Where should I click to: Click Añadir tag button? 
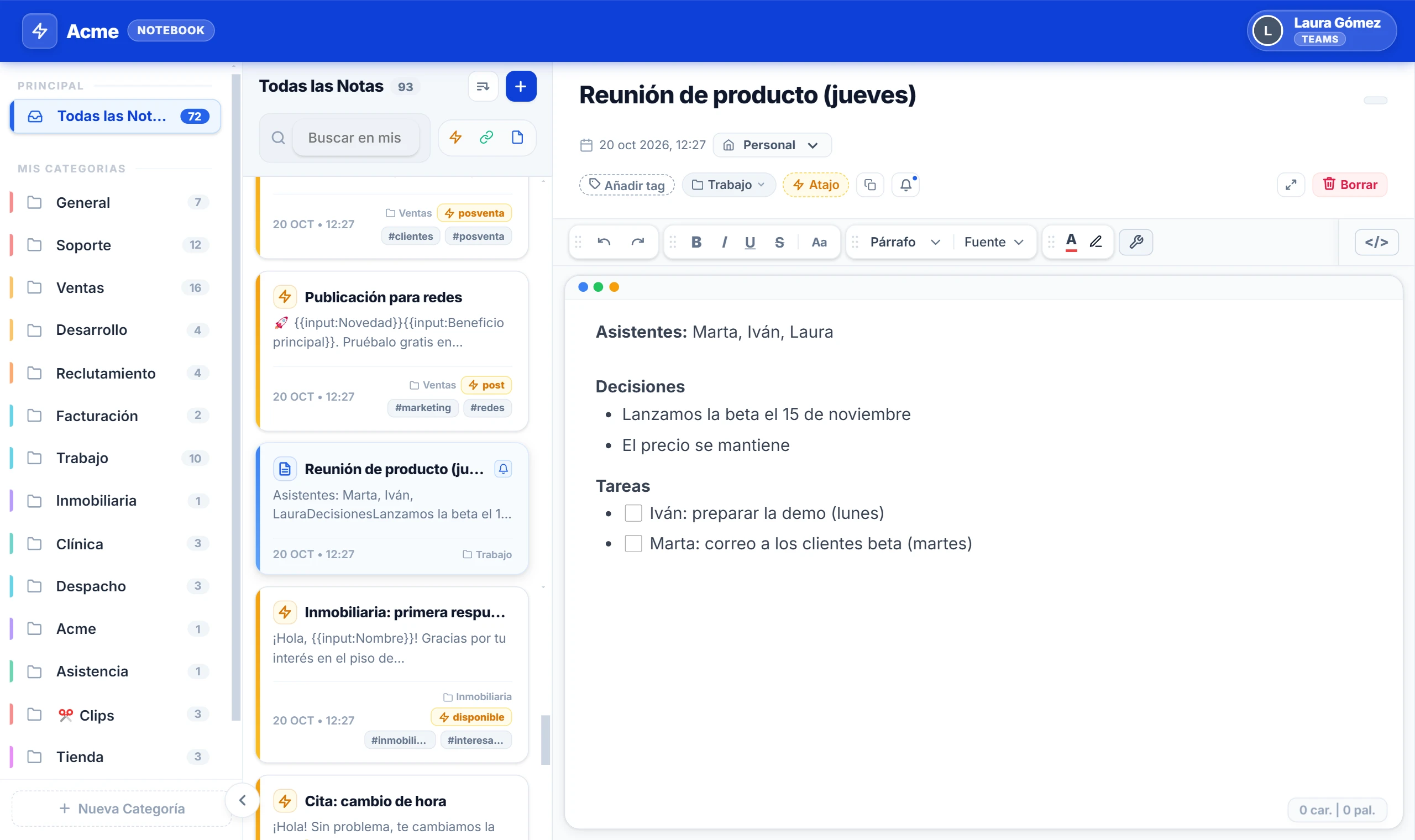click(x=627, y=186)
